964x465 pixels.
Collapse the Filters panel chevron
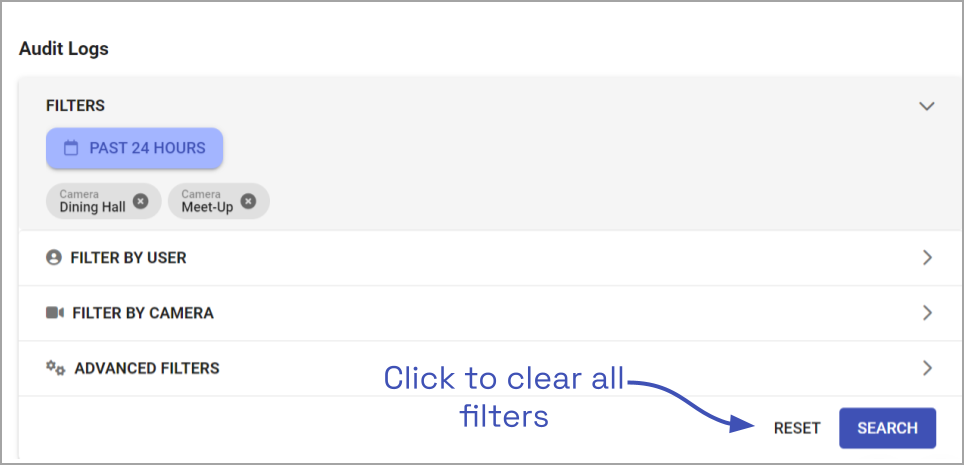pyautogui.click(x=927, y=106)
